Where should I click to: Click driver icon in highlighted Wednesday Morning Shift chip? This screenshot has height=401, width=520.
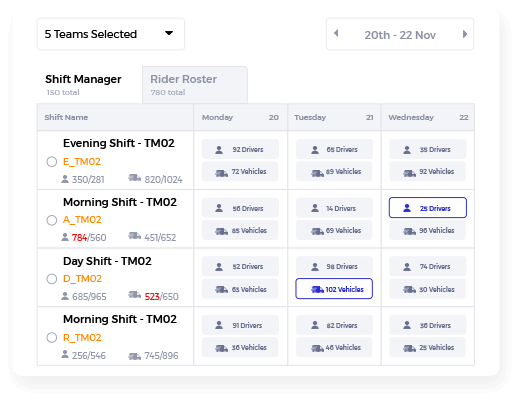coord(407,208)
